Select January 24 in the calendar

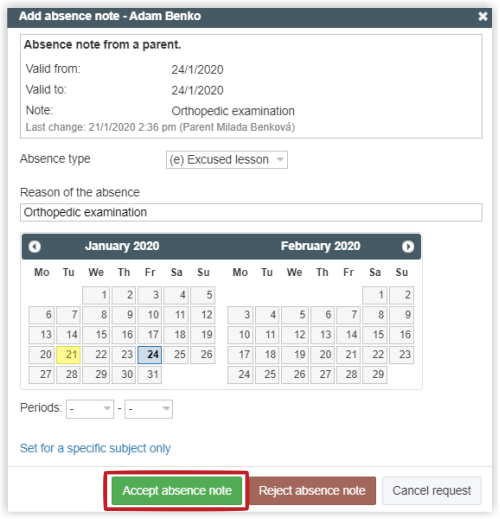[150, 355]
